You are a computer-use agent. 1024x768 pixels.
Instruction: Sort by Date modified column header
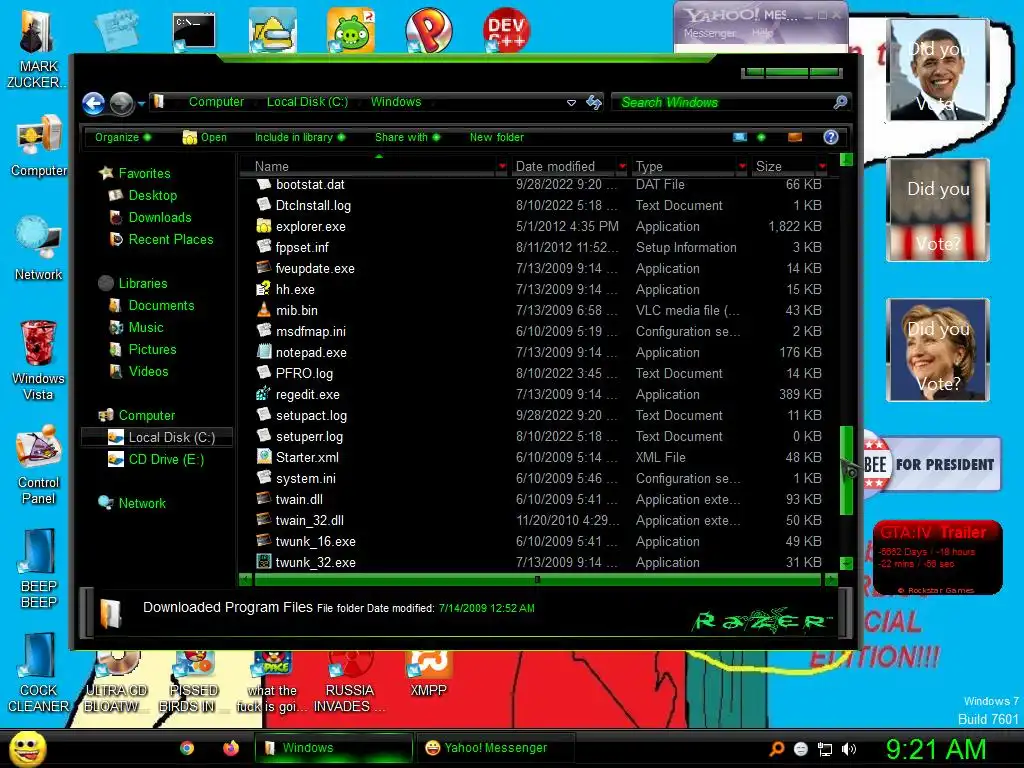click(563, 167)
